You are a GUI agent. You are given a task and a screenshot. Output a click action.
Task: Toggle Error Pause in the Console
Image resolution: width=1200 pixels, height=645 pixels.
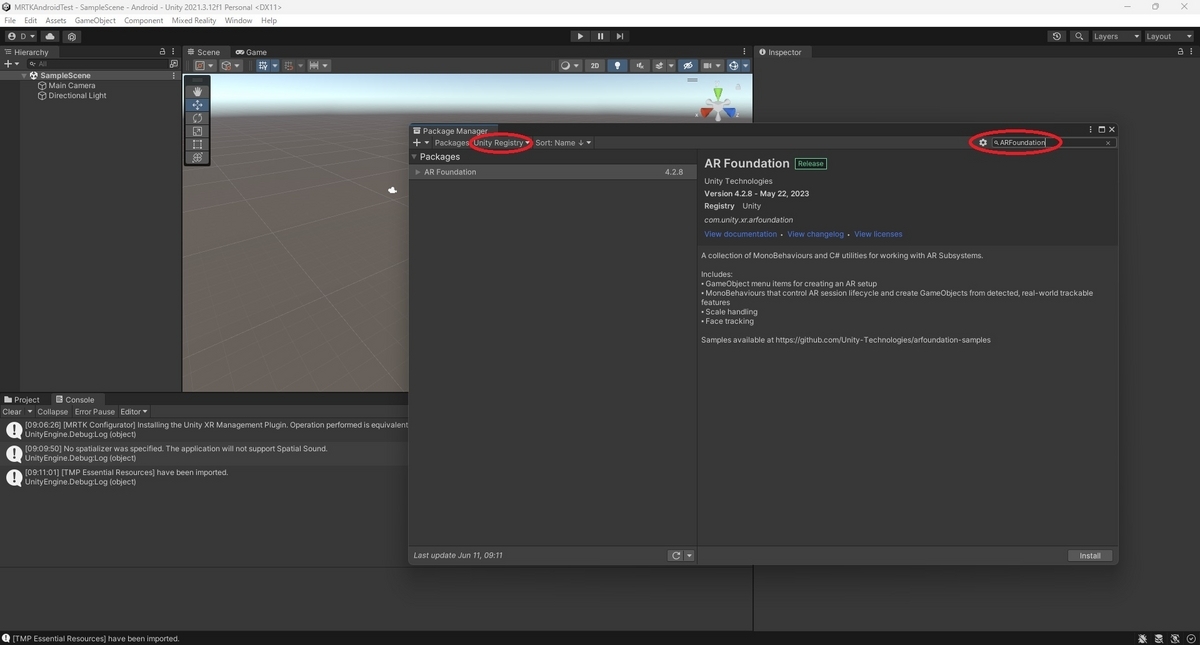click(x=95, y=412)
